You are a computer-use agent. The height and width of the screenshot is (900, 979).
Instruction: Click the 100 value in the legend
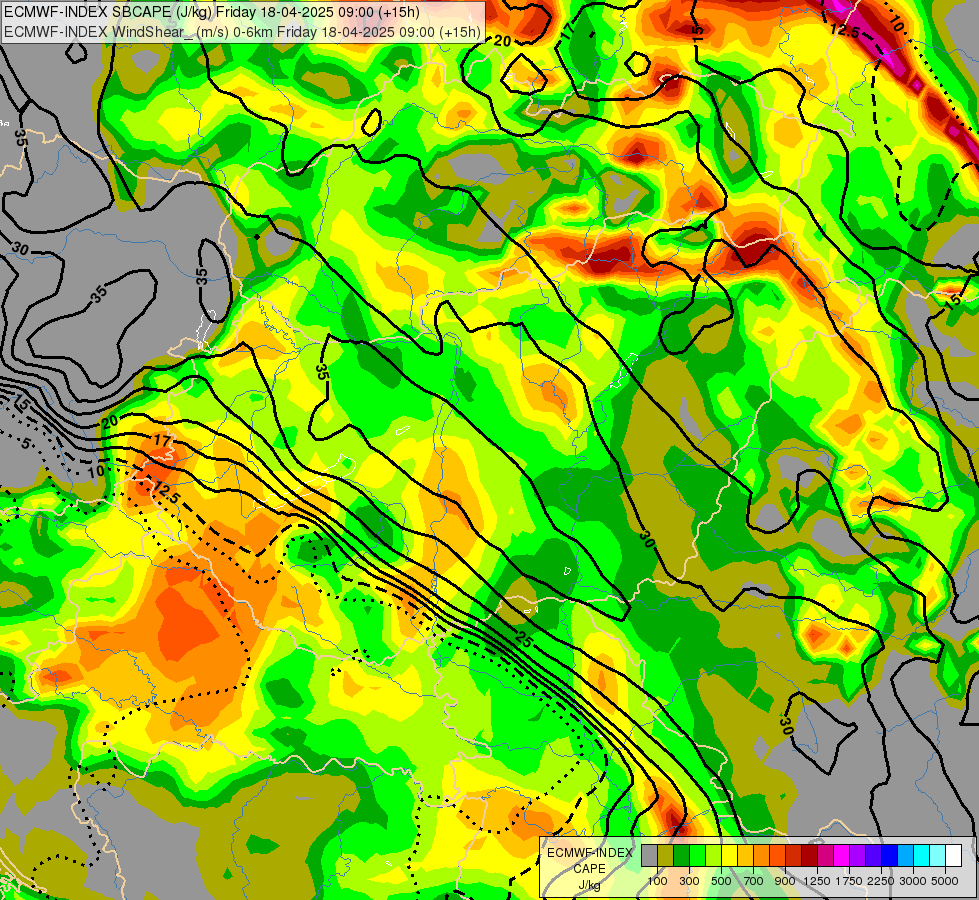coord(657,881)
